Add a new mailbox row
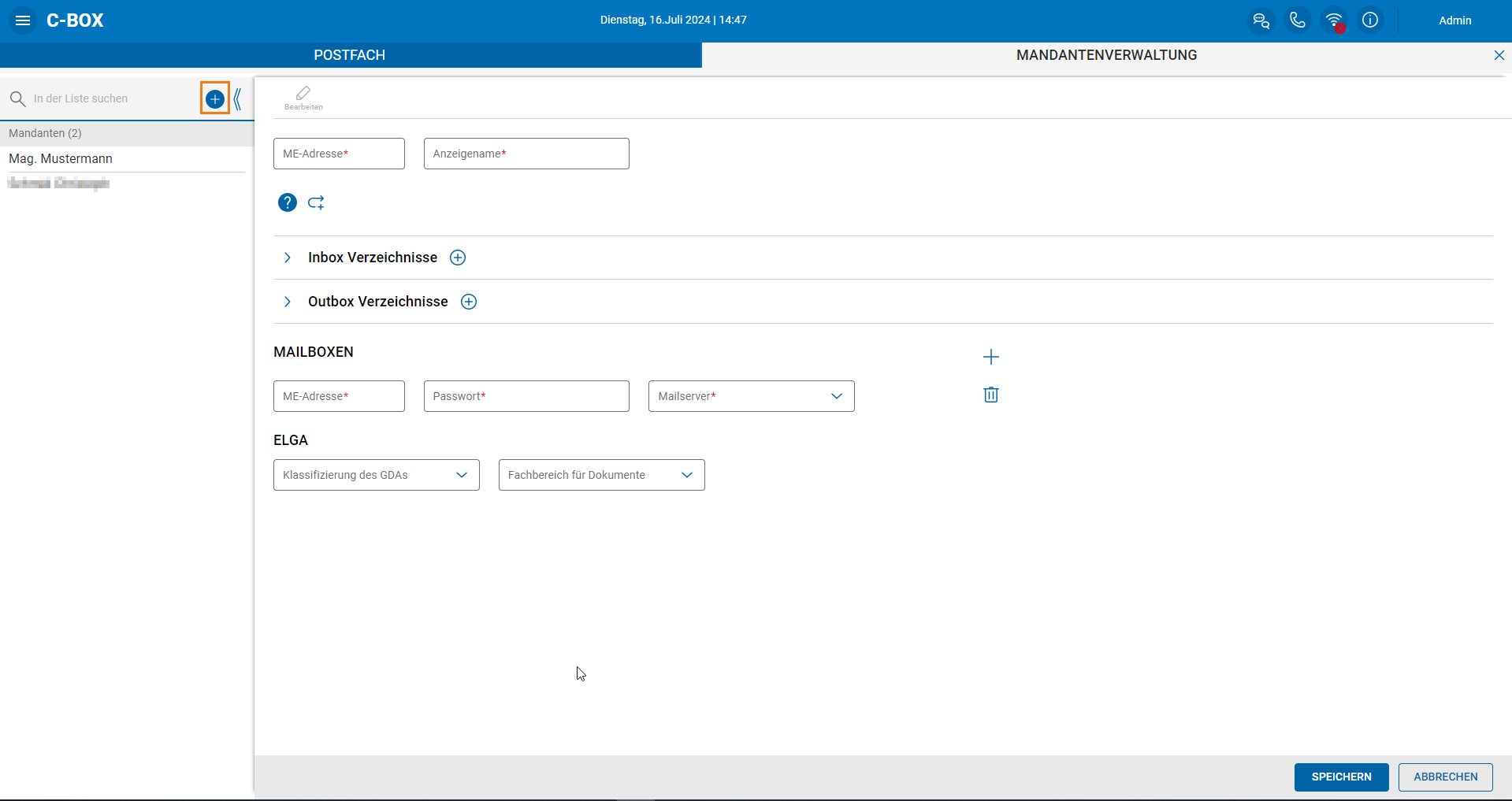 pyautogui.click(x=991, y=357)
